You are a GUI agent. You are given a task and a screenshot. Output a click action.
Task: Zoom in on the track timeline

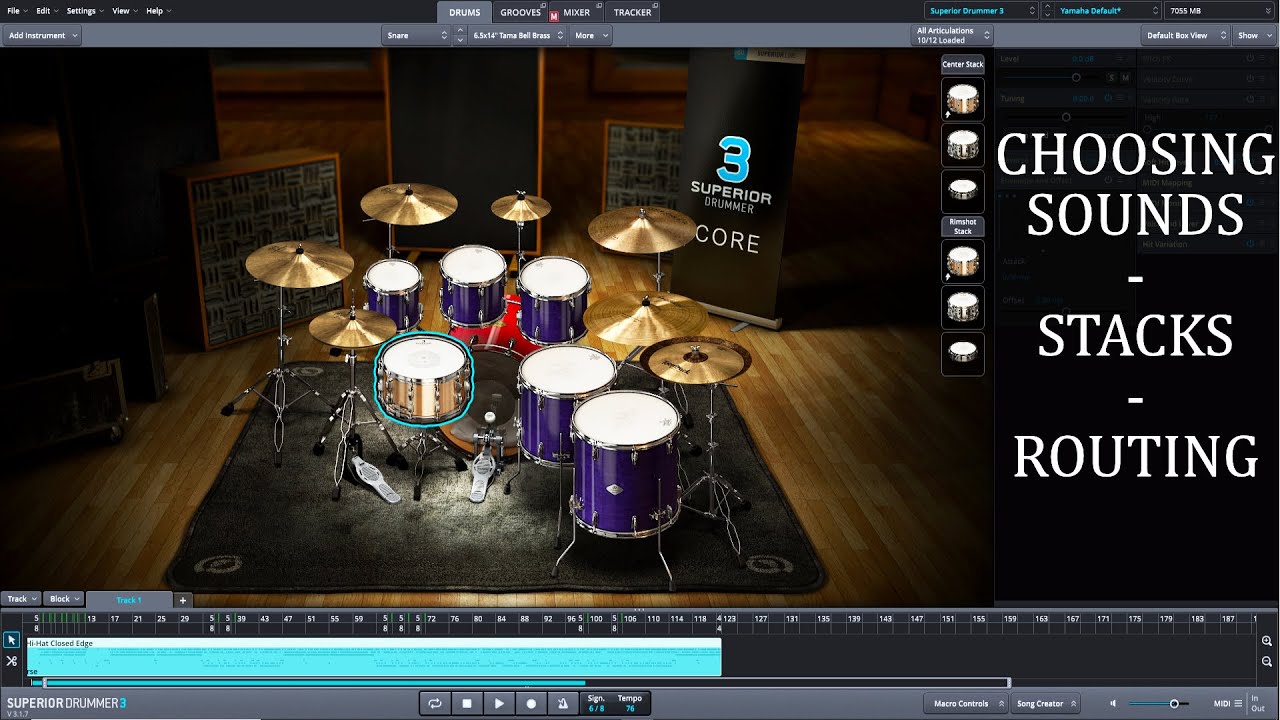click(x=1267, y=641)
